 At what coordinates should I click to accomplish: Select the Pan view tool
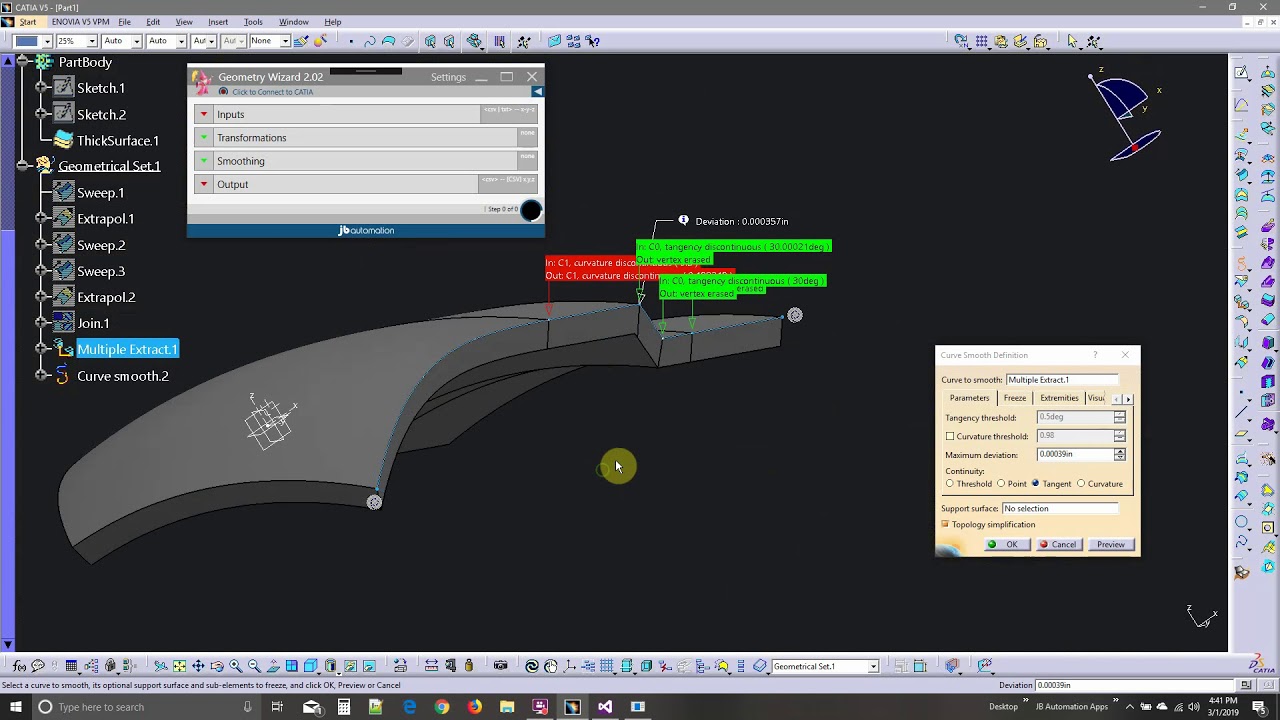coord(198,666)
